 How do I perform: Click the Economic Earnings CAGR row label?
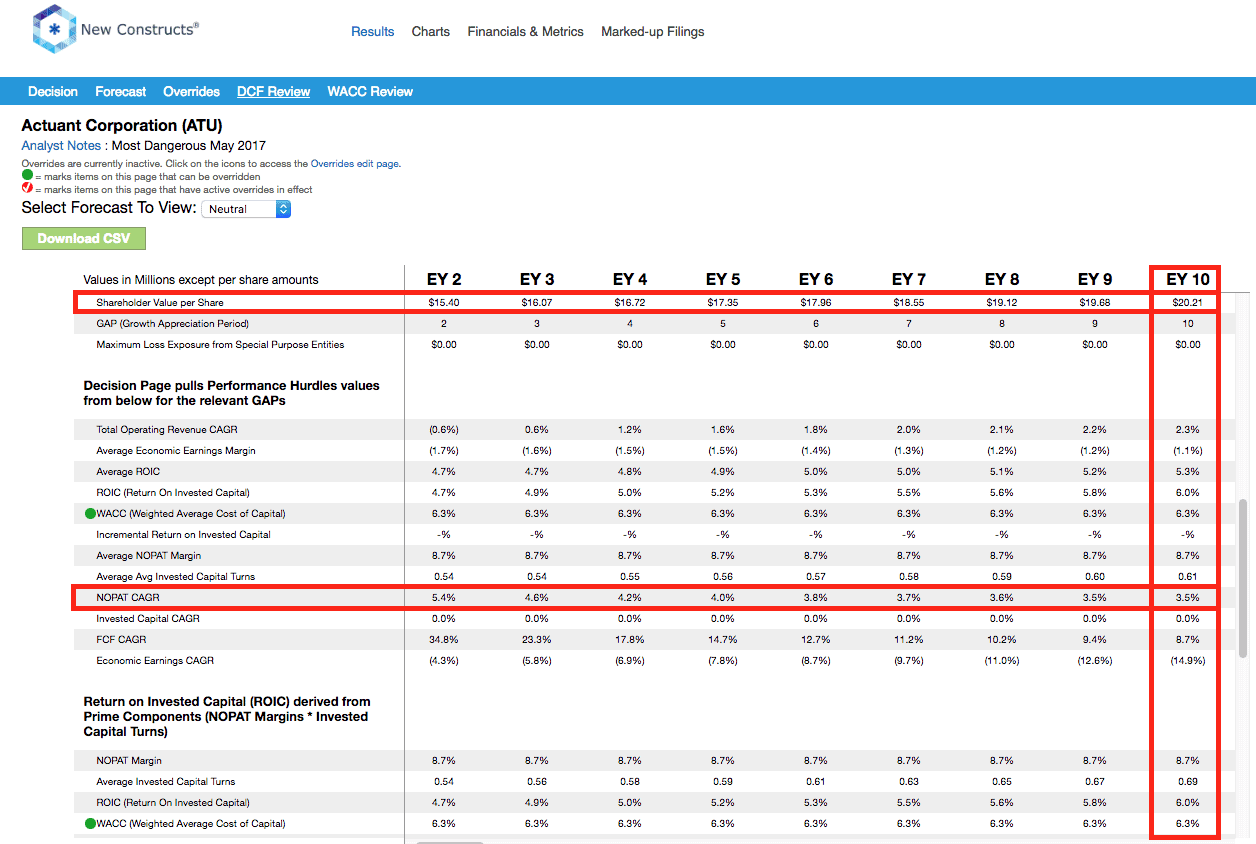[155, 661]
